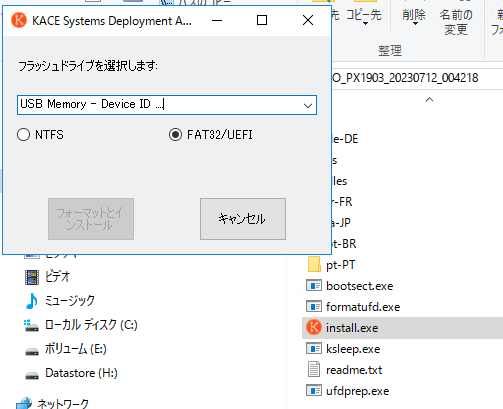Click the ローカル ディスク (C:) drive icon

[x=32, y=325]
